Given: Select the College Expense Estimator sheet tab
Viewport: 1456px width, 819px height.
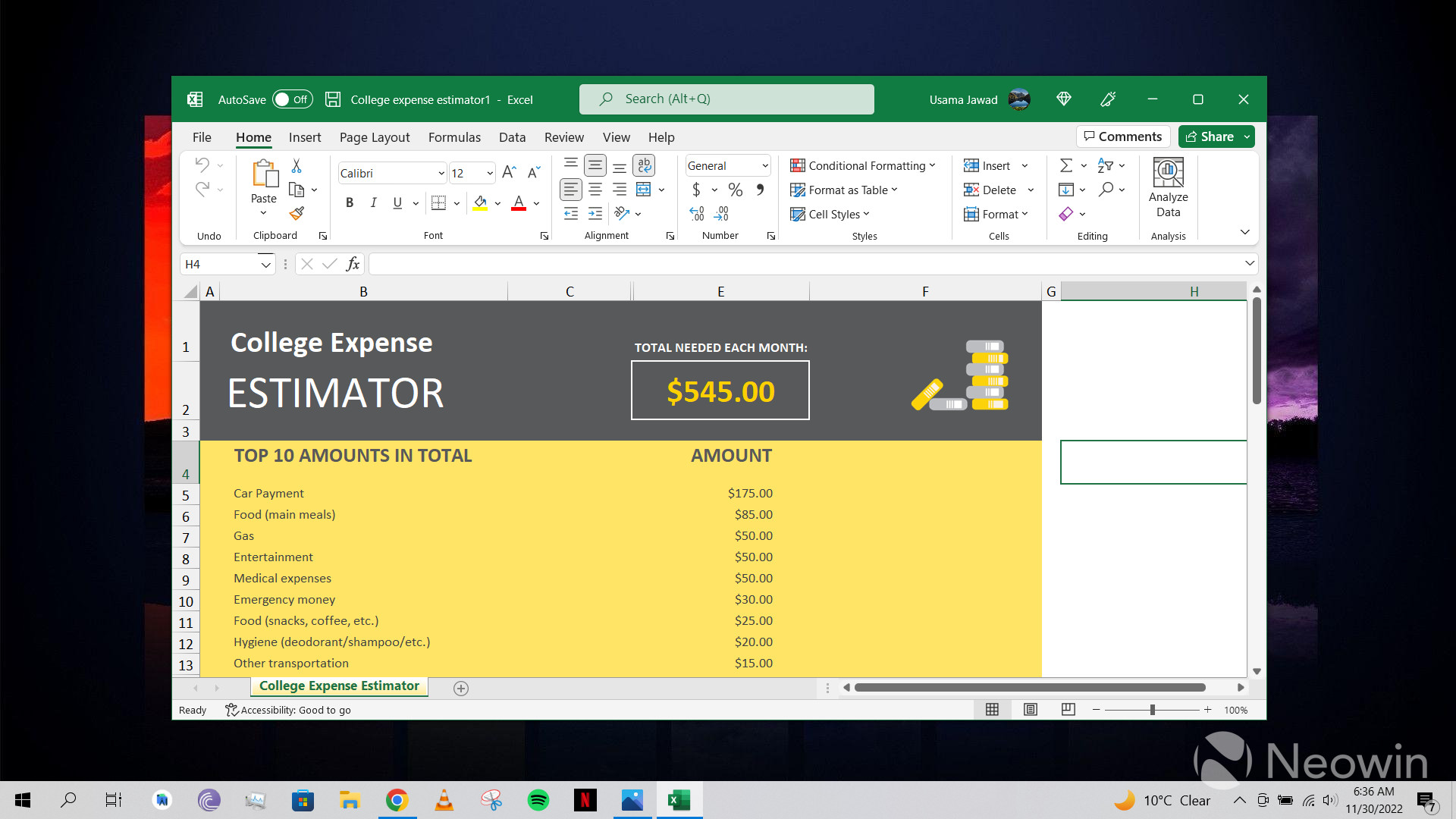Looking at the screenshot, I should pyautogui.click(x=338, y=686).
